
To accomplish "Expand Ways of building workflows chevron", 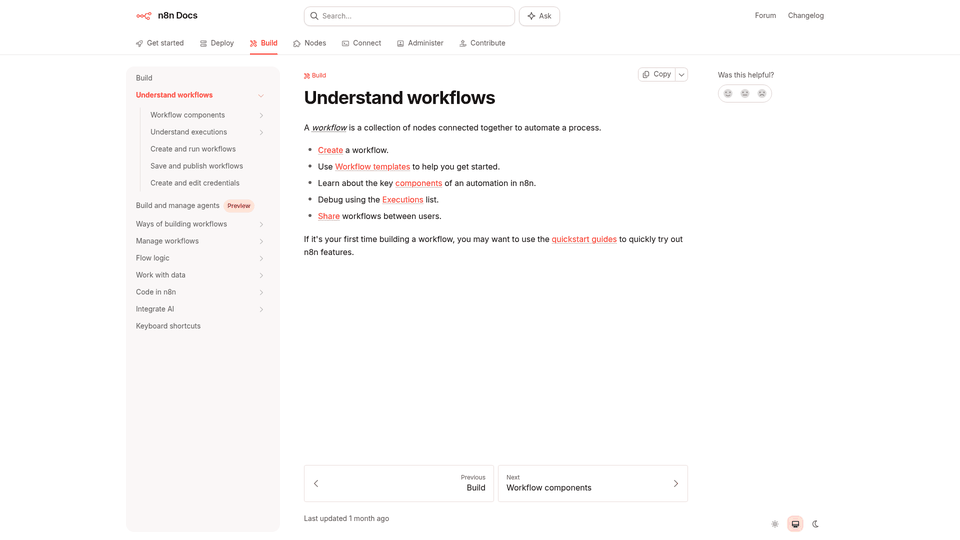I will [x=261, y=224].
